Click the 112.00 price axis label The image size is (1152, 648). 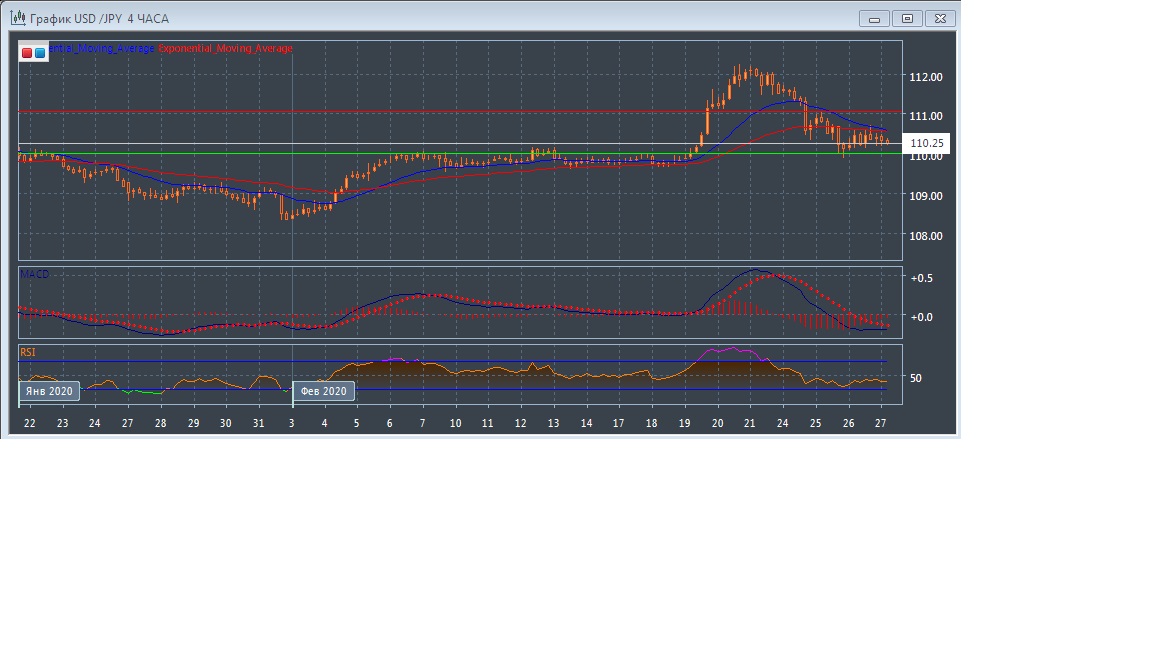(925, 77)
